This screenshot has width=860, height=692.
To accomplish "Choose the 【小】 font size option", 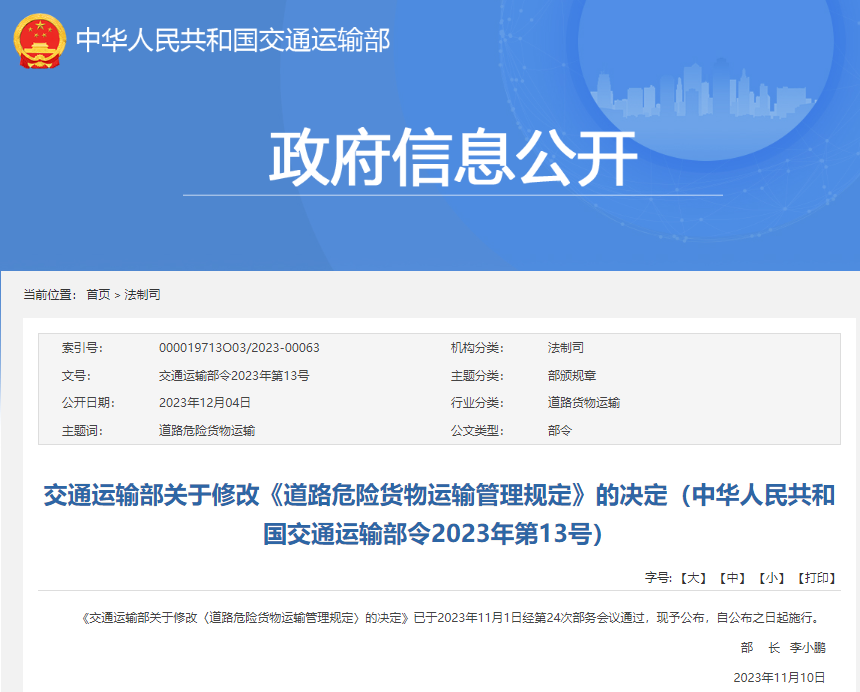I will click(x=770, y=578).
